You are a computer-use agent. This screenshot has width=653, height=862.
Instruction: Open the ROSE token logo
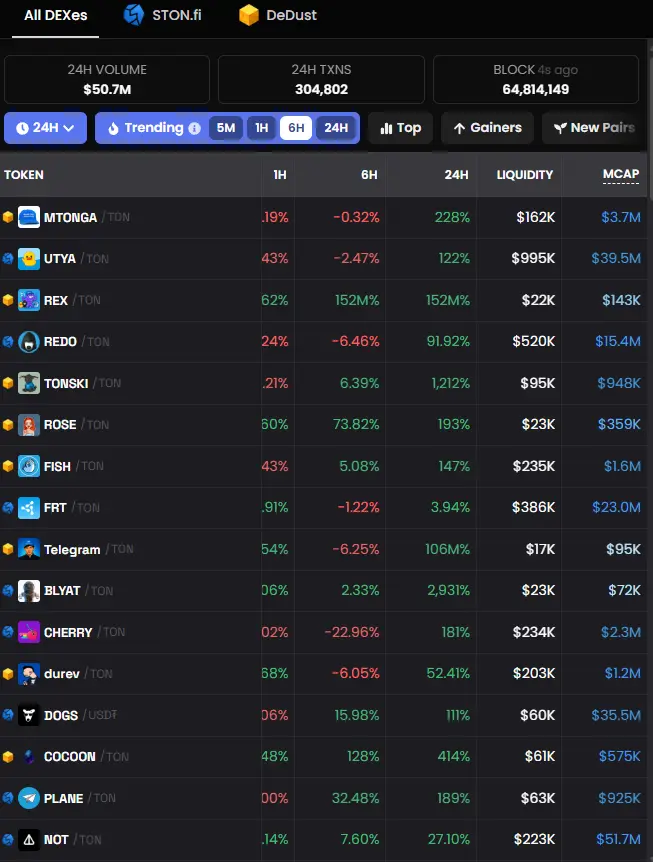29,425
